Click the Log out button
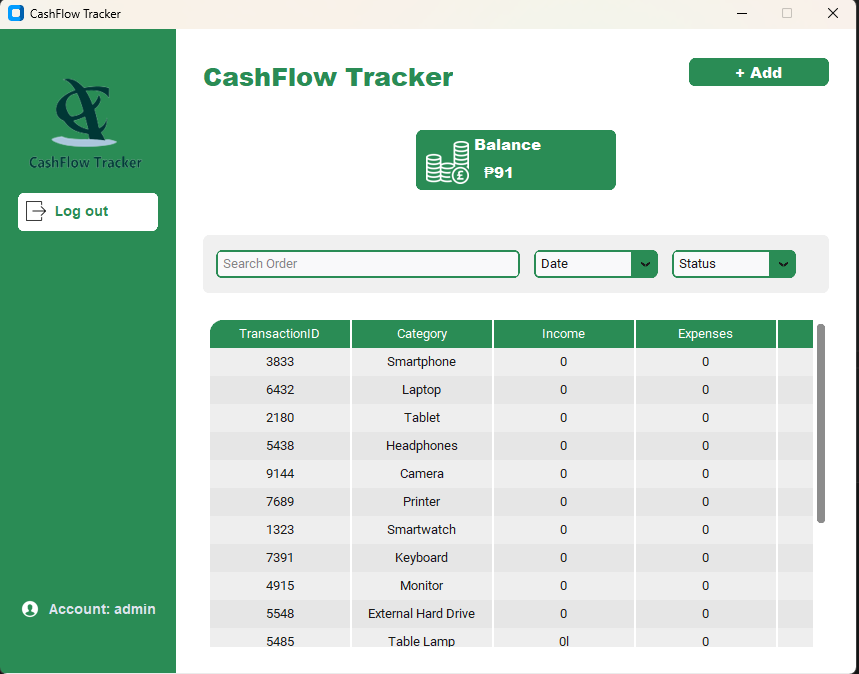This screenshot has height=674, width=859. (87, 211)
